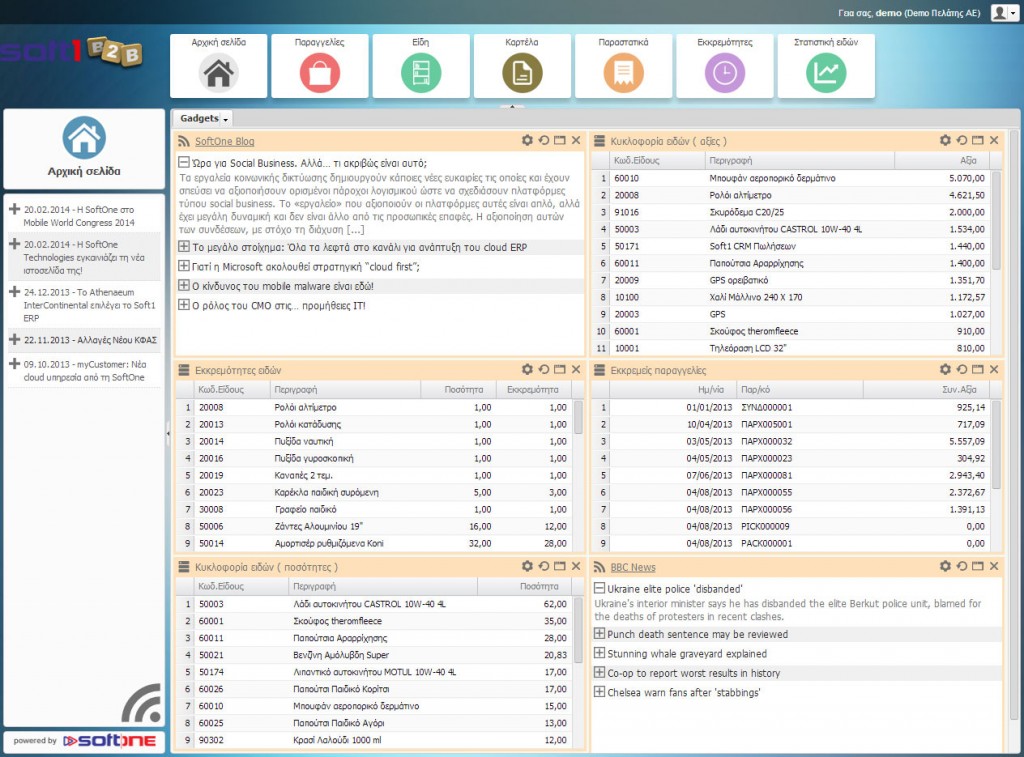This screenshot has height=757, width=1024.
Task: Refresh the Κυκλοφορία ειδών (αξίες) gadget
Action: click(x=961, y=140)
